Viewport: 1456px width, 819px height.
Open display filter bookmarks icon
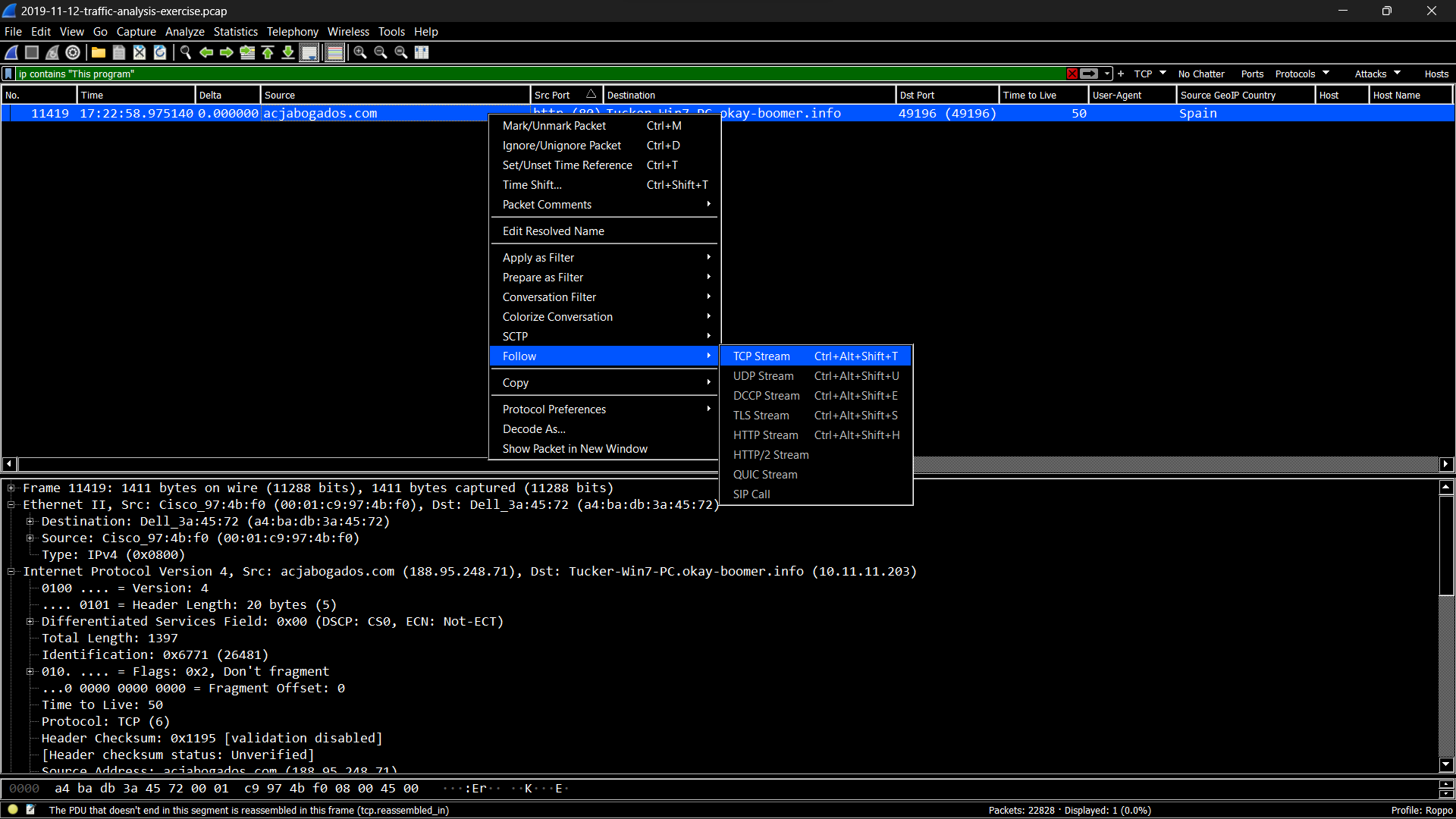point(9,74)
